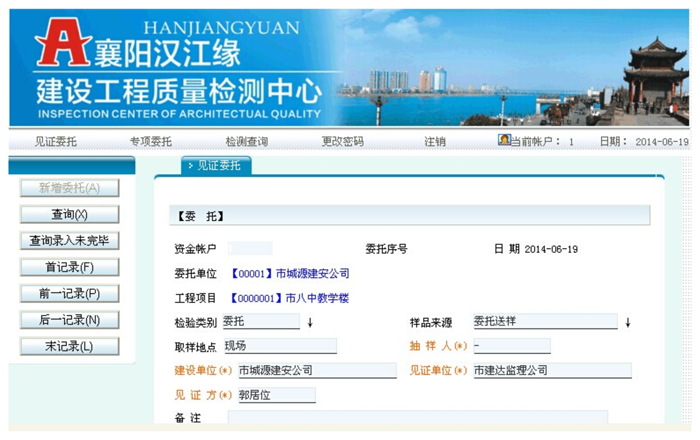The height and width of the screenshot is (440, 700).
Task: Click 注销 to log out
Action: click(x=435, y=142)
